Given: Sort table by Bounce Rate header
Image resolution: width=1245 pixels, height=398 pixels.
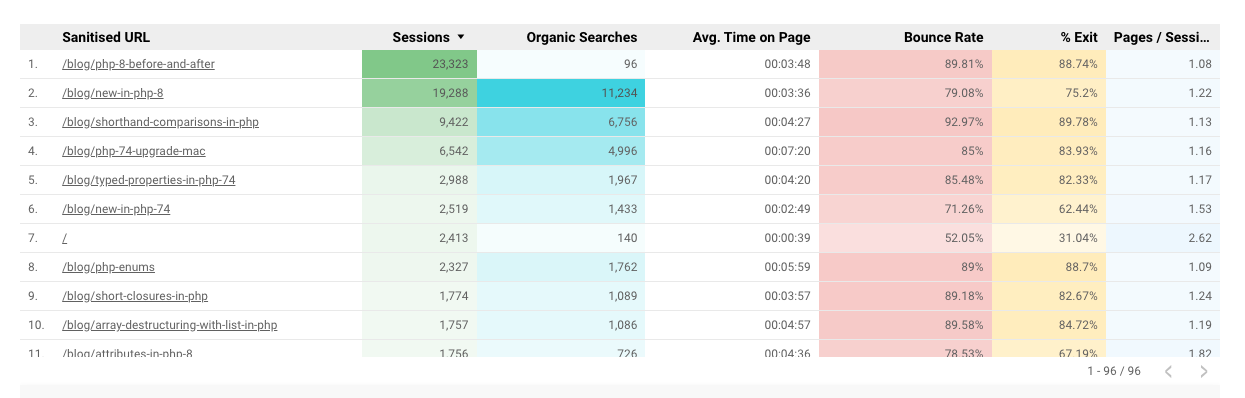Looking at the screenshot, I should [x=943, y=37].
